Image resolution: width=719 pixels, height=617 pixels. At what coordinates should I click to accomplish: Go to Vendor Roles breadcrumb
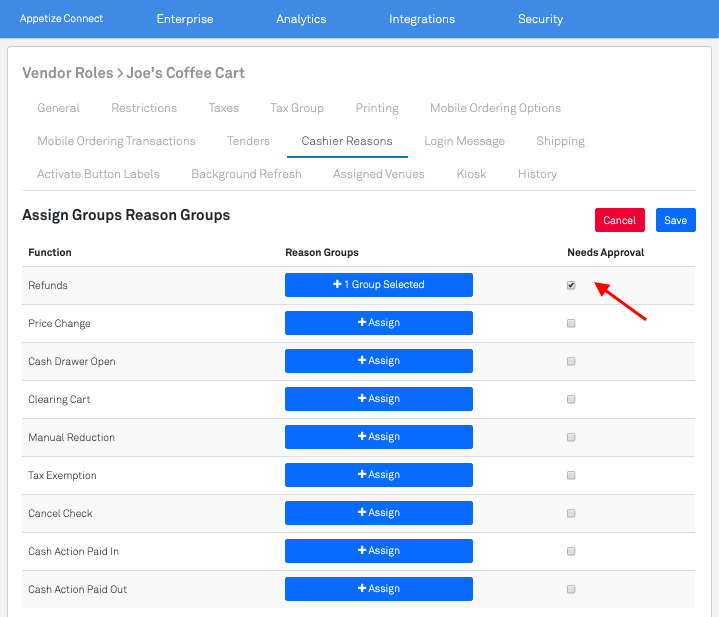(x=66, y=73)
